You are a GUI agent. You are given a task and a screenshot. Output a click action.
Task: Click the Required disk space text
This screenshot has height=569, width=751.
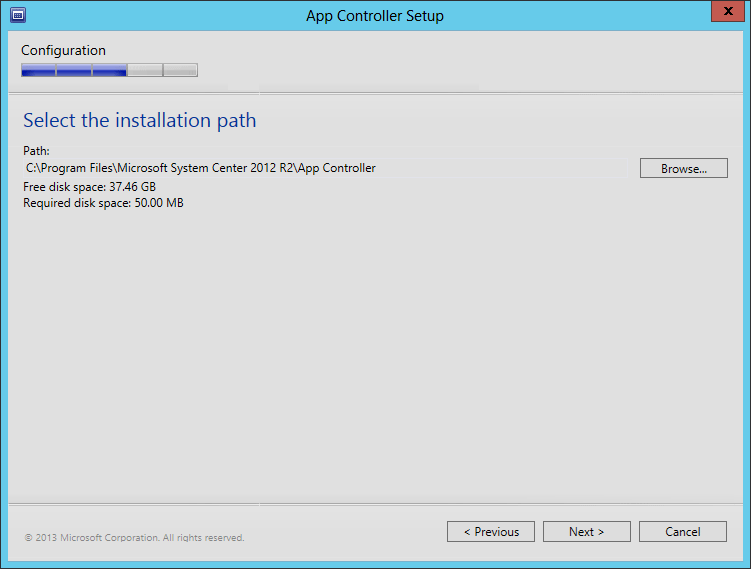point(103,203)
